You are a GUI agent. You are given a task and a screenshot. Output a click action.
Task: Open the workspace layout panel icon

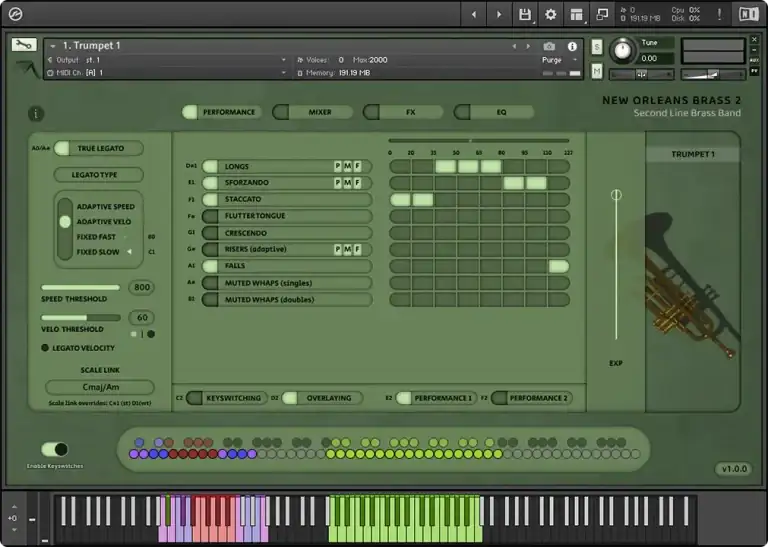(576, 14)
